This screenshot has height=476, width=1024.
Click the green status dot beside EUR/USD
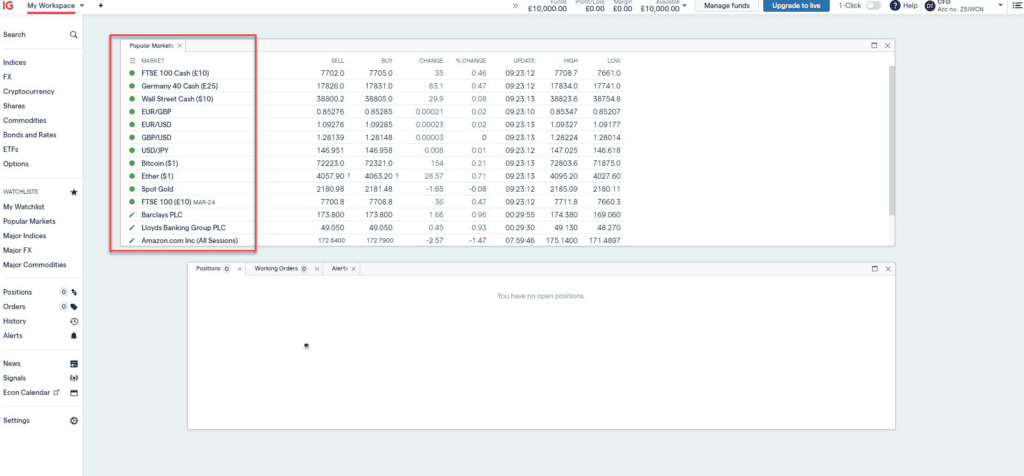(133, 124)
